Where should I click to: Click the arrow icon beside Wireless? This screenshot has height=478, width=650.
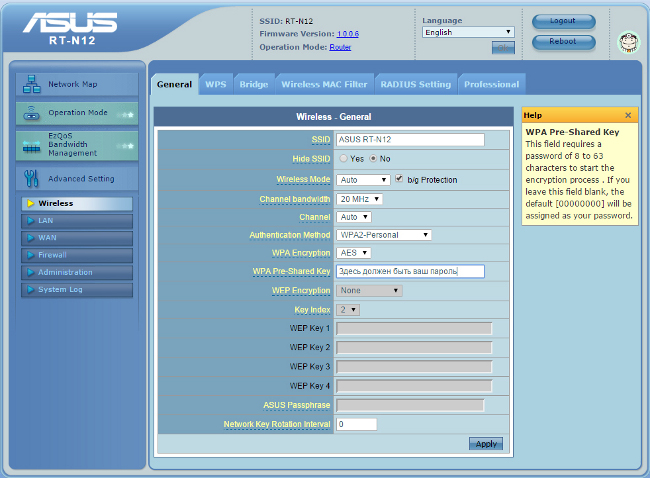pyautogui.click(x=30, y=203)
